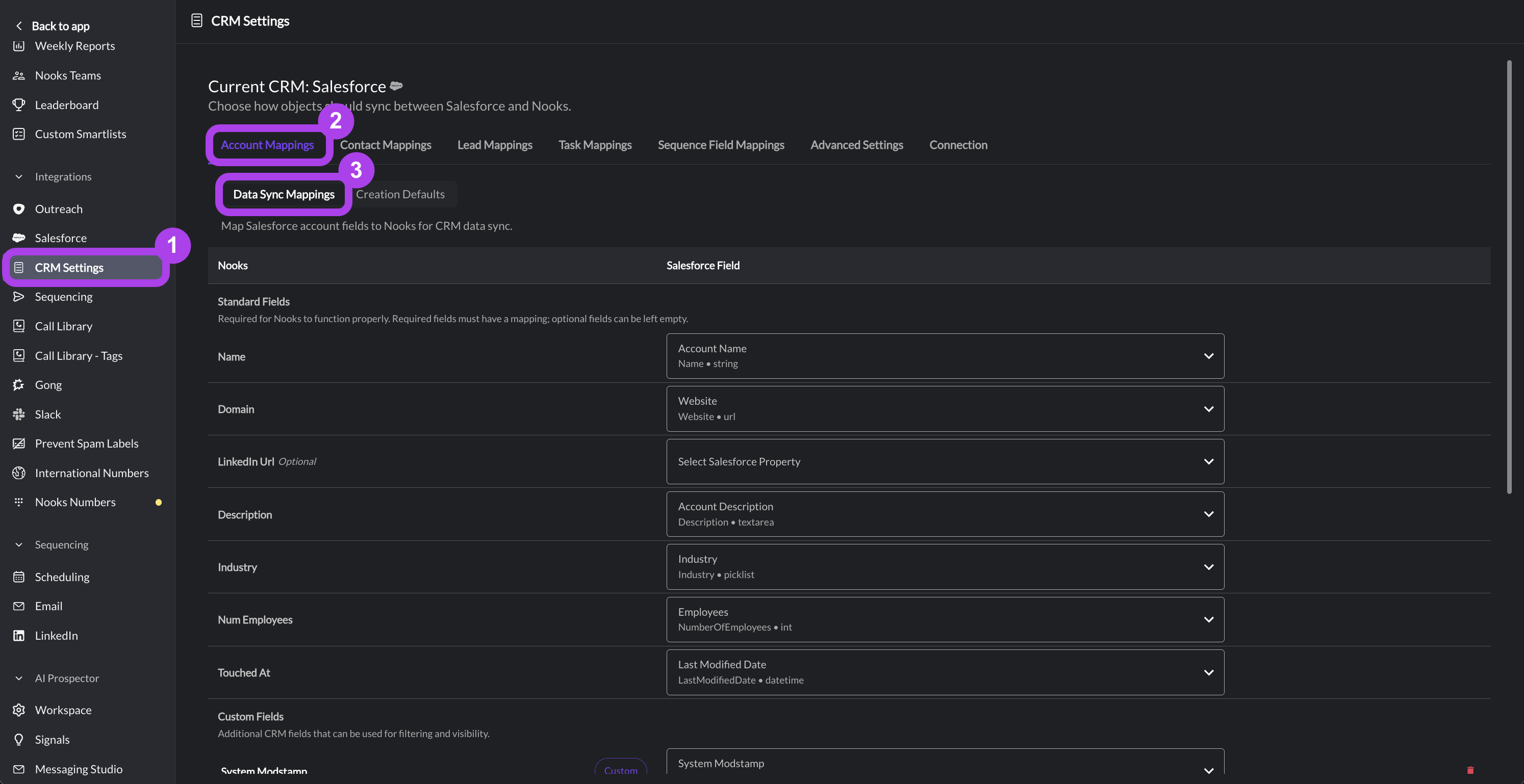Screen dimensions: 1524x784
Task: Click the sidebar Sequencing arrow icon
Action: (x=19, y=297)
